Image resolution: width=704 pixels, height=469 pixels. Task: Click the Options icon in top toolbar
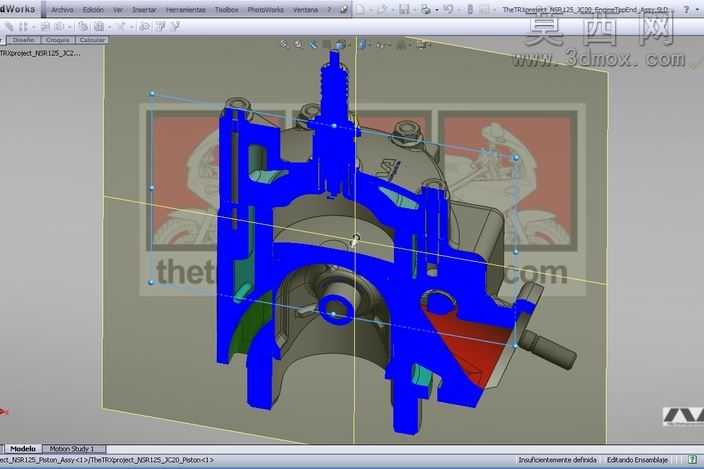(484, 9)
